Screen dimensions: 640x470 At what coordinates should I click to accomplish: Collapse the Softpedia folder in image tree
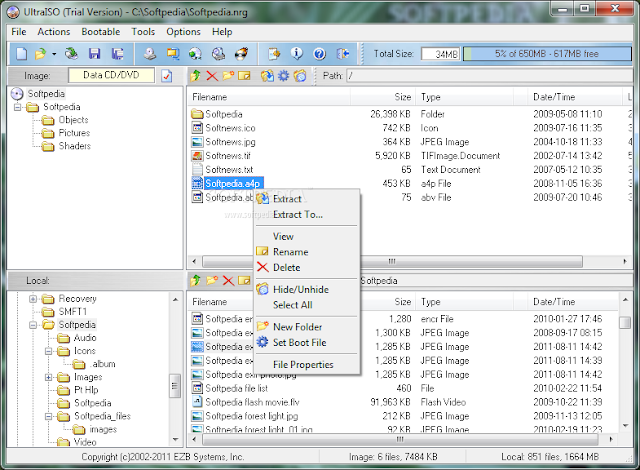click(18, 107)
